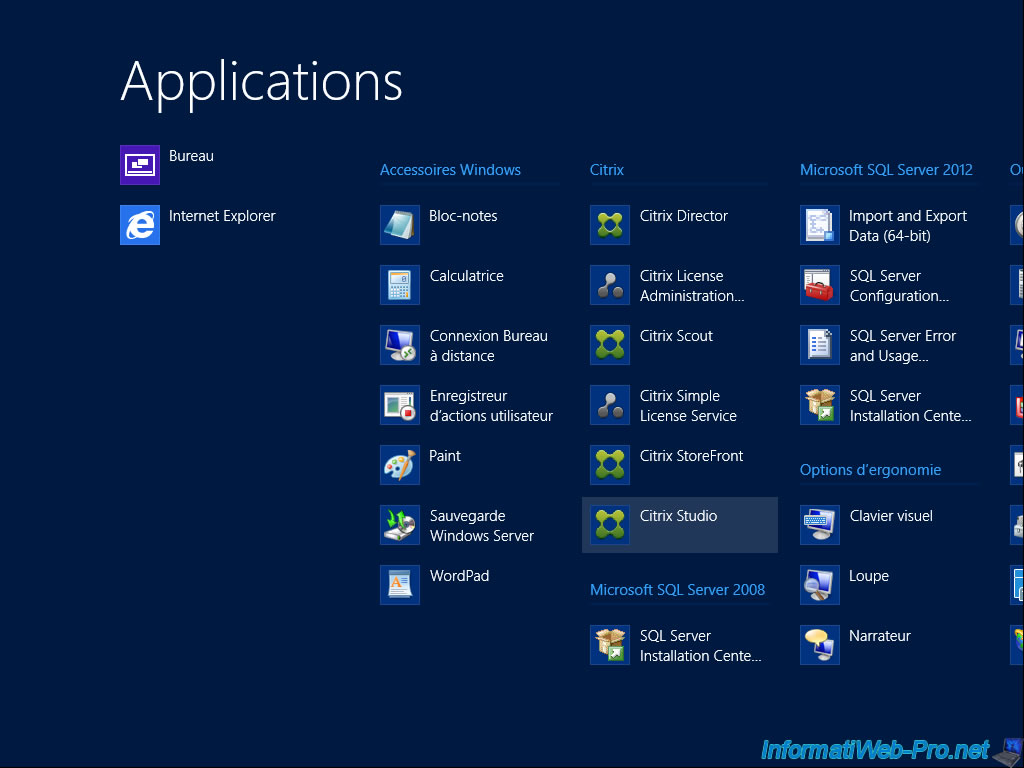
Task: Open the Calculatrice calculator icon
Action: pyautogui.click(x=400, y=285)
